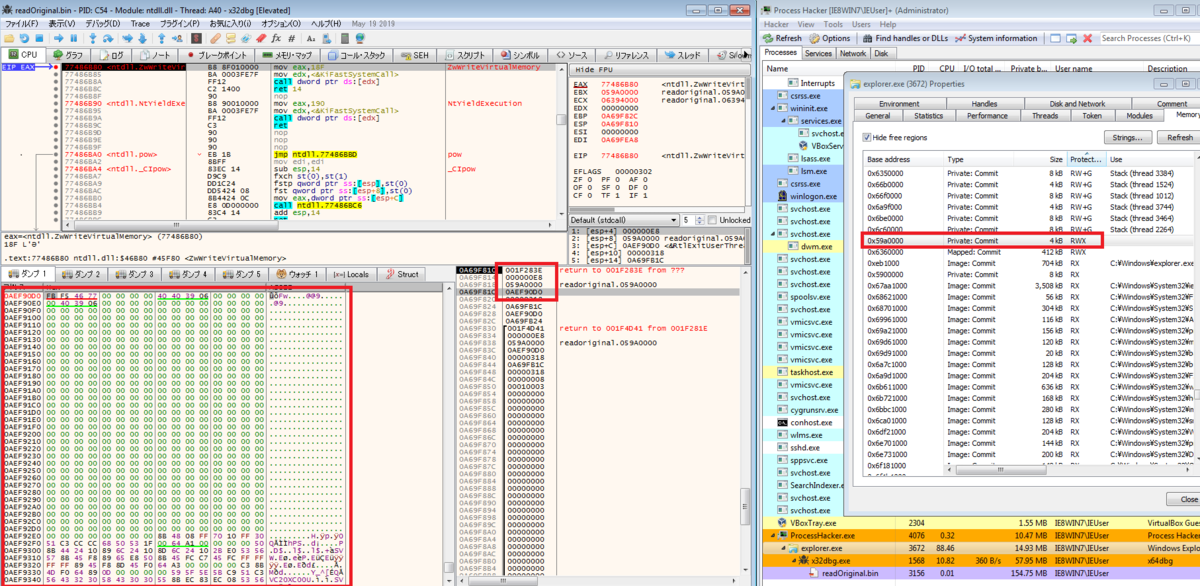The width and height of the screenshot is (1200, 586).
Task: Click the Refresh button in Process Hacker toolbar
Action: click(x=782, y=38)
